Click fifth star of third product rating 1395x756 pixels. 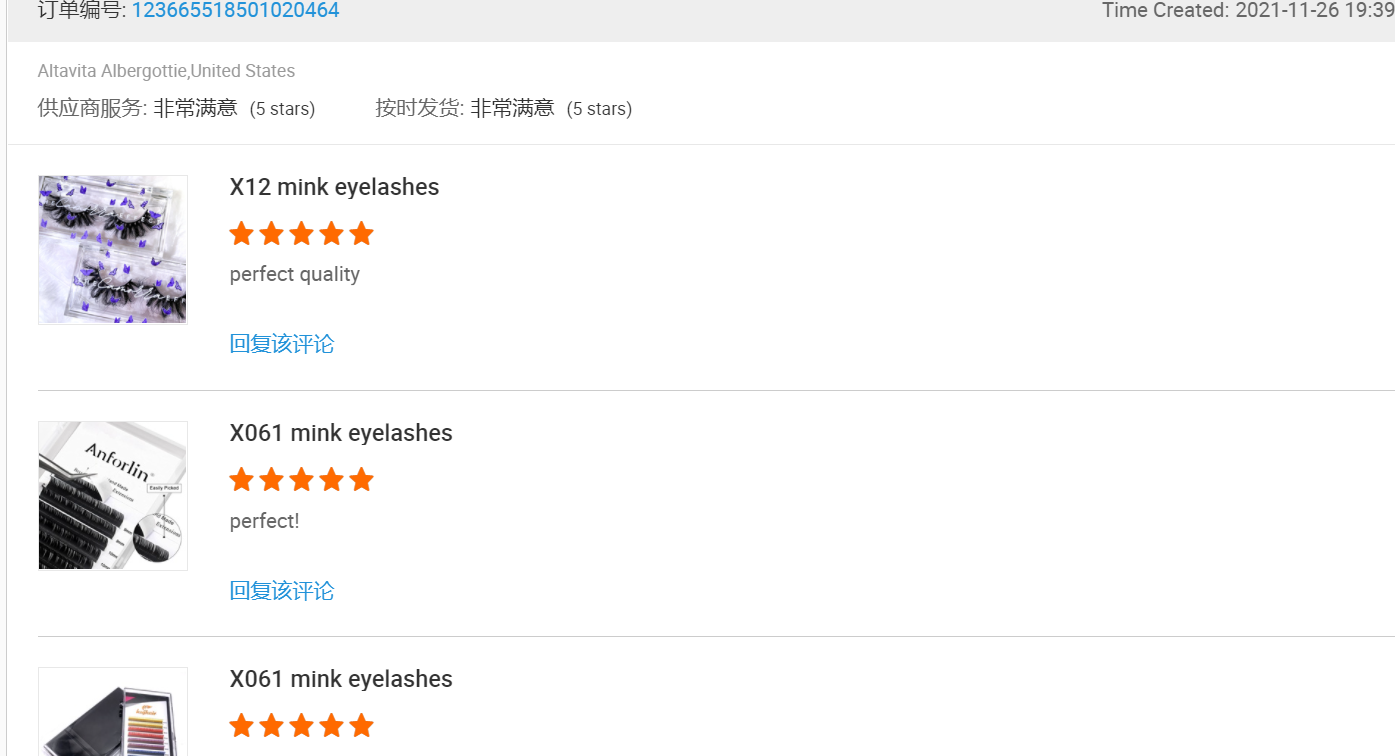(x=362, y=726)
